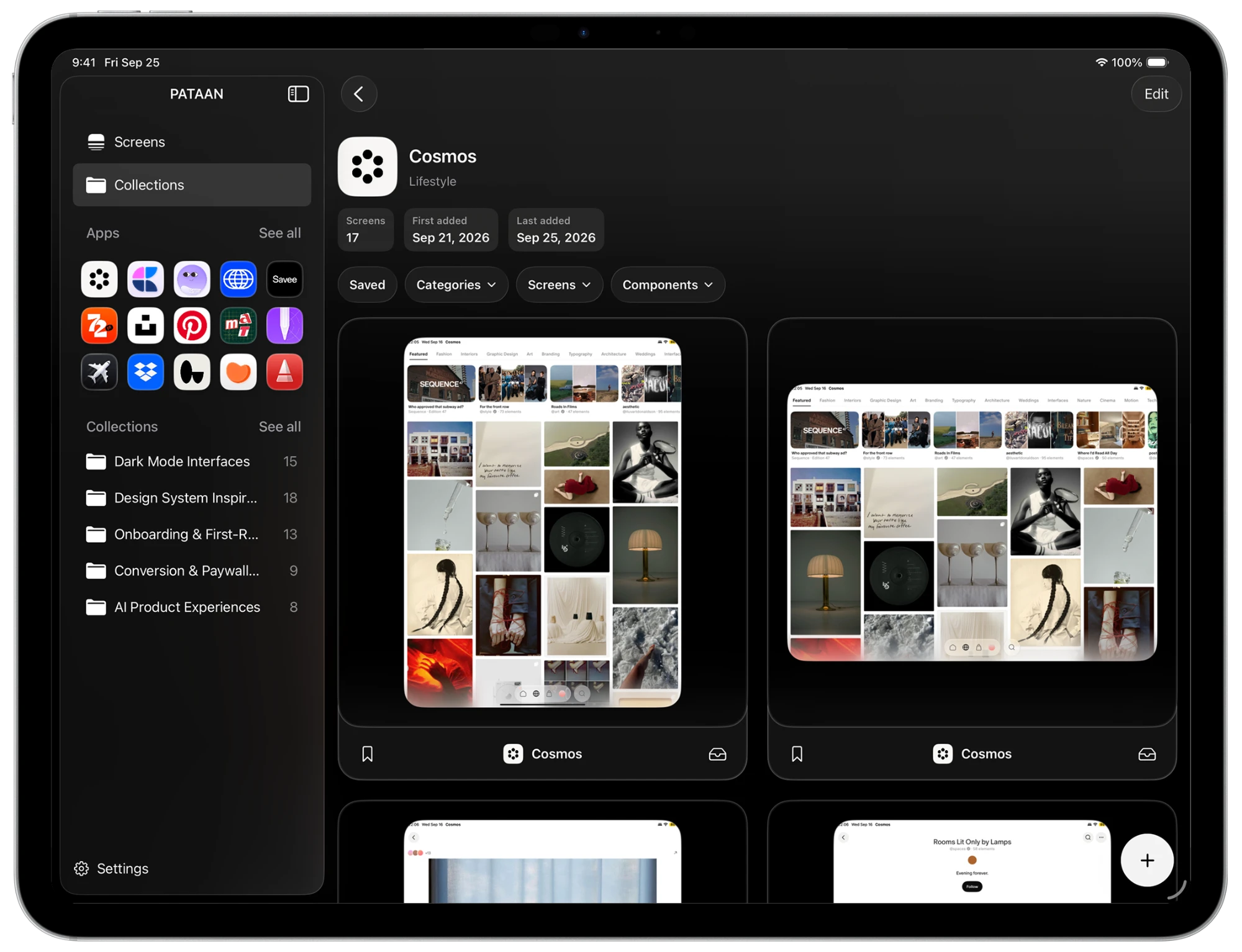Open the Craft app icon in sidebar grid

pos(145,279)
